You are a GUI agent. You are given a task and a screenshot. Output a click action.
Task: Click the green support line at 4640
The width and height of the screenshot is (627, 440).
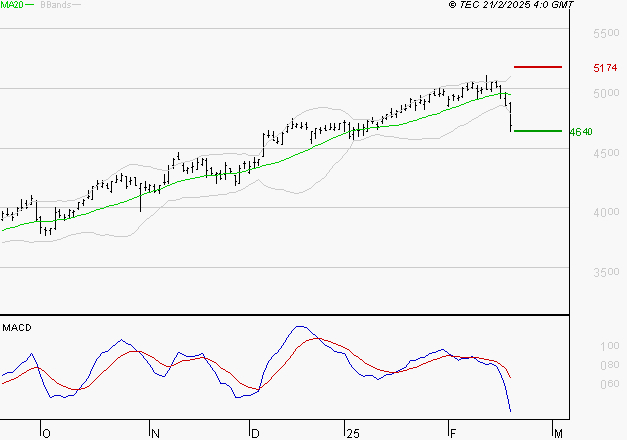538,131
